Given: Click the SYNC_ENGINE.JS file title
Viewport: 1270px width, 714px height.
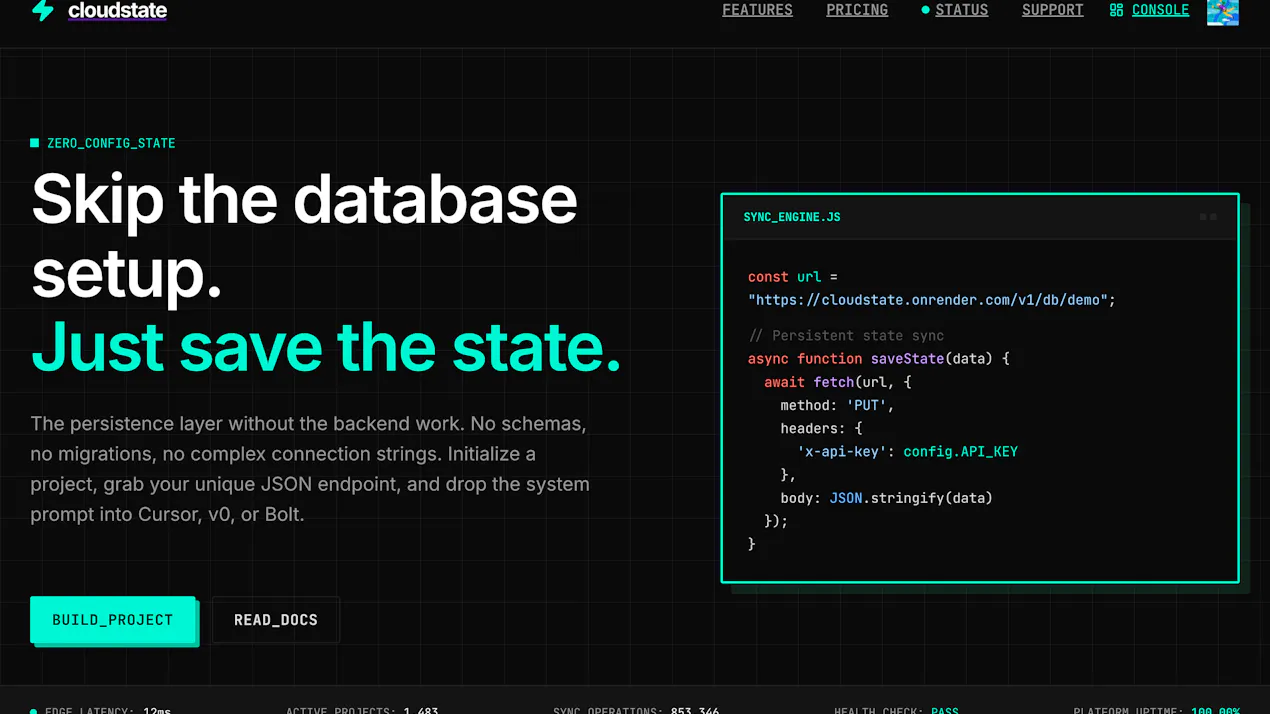Looking at the screenshot, I should tap(792, 217).
